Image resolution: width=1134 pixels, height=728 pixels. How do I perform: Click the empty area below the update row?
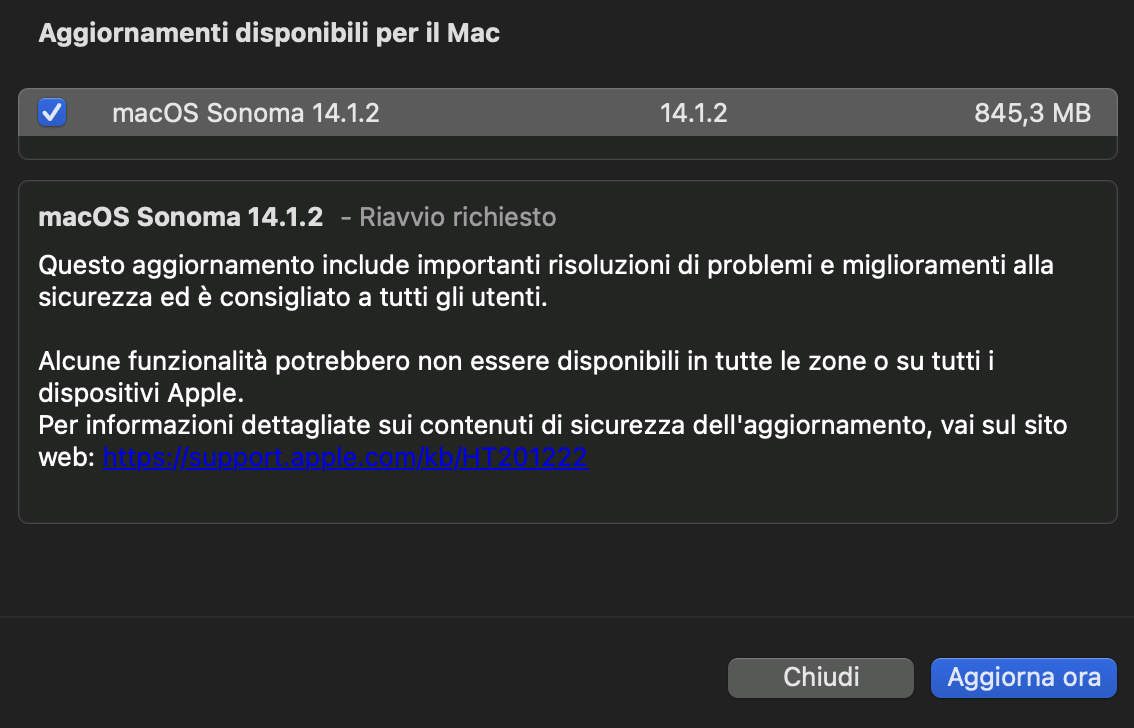567,147
